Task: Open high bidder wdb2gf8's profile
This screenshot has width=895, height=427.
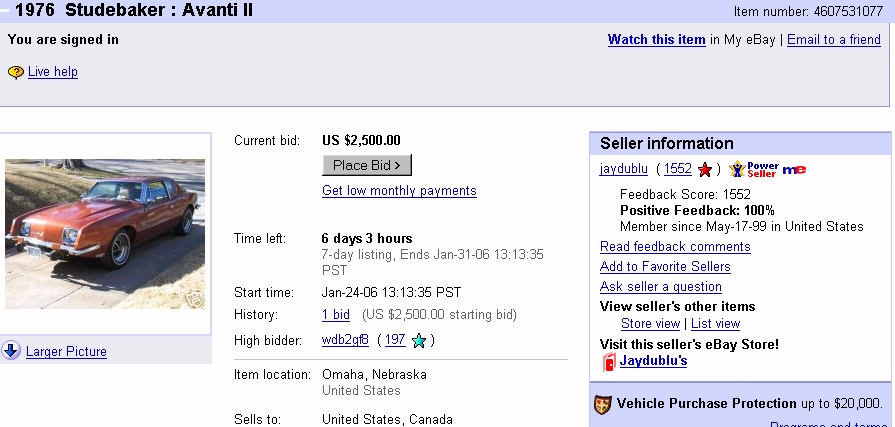Action: 345,340
